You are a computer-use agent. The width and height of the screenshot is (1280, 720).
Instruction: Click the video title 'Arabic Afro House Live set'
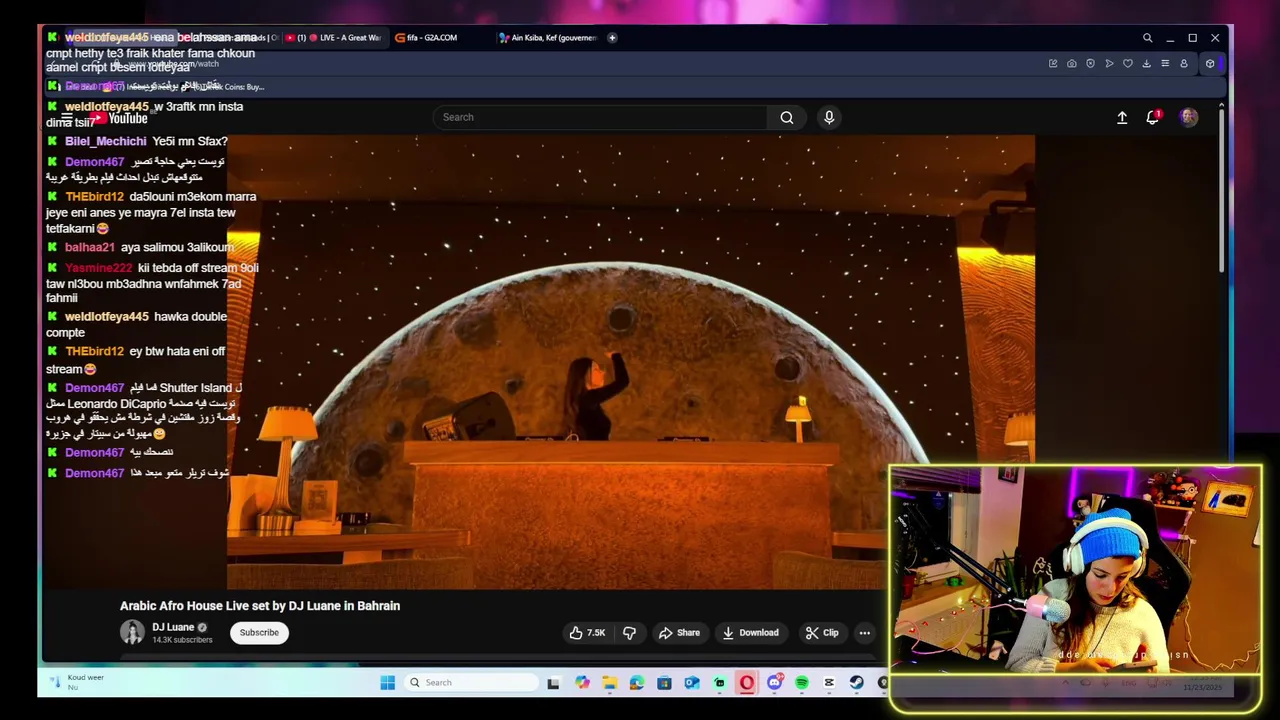pyautogui.click(x=260, y=606)
